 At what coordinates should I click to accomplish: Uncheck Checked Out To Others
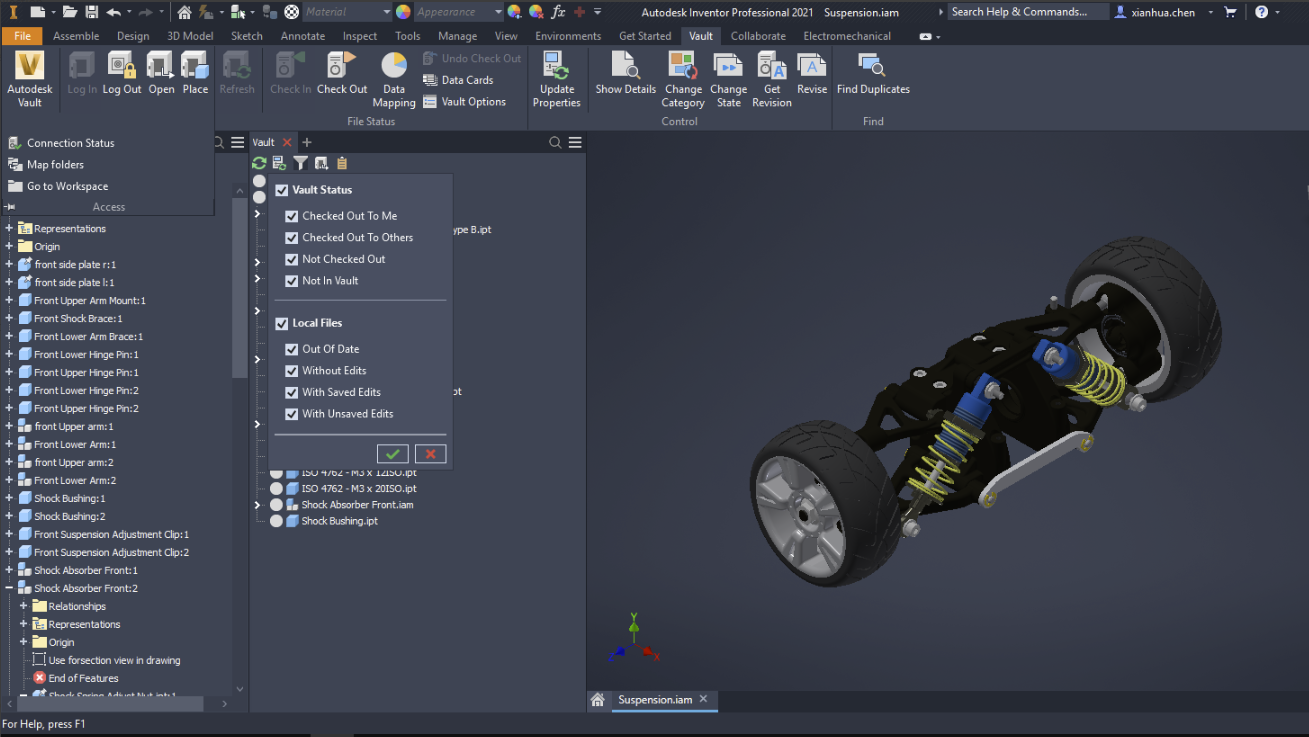(292, 238)
